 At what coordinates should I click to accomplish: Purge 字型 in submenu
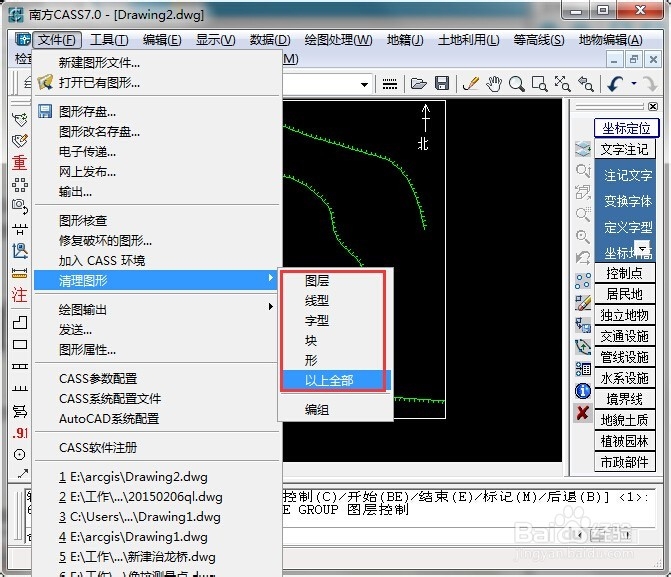pos(336,321)
